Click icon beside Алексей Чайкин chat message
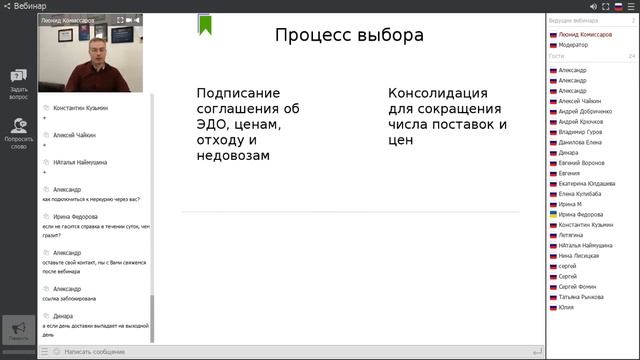The width and height of the screenshot is (640, 360). click(x=46, y=135)
